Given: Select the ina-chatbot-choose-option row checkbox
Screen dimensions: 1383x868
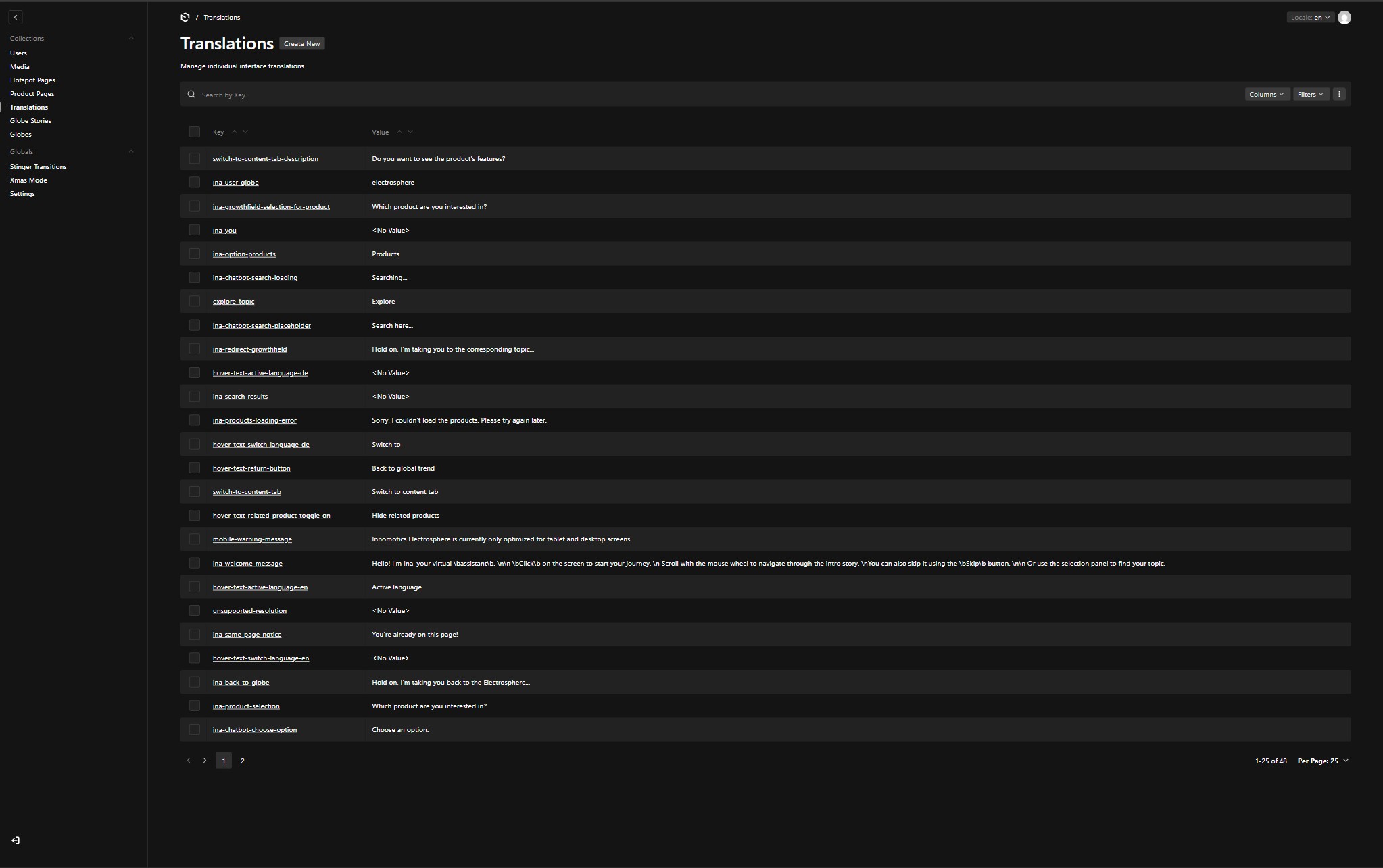Looking at the screenshot, I should (195, 729).
